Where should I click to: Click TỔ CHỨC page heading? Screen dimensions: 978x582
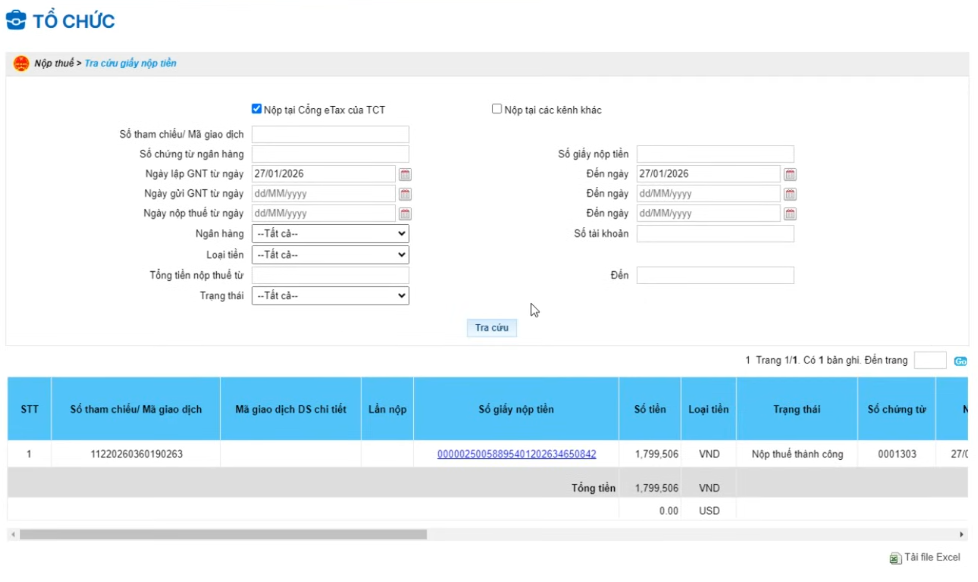point(74,21)
